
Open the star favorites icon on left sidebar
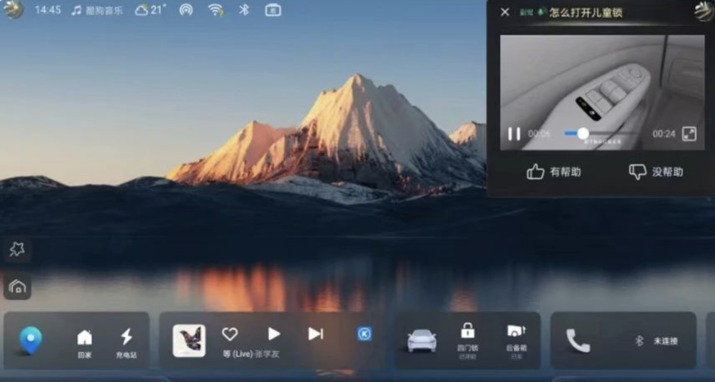tap(17, 249)
